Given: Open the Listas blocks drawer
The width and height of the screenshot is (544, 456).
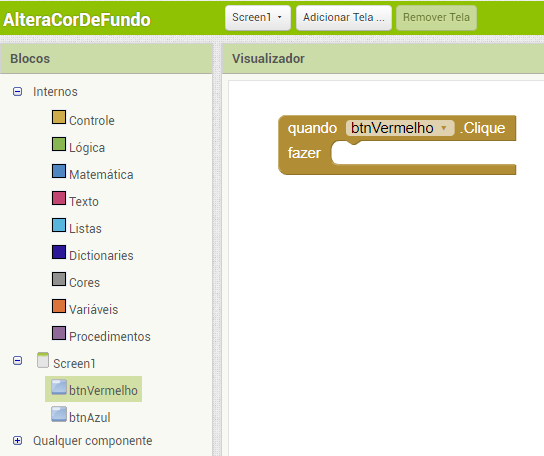Looking at the screenshot, I should (85, 229).
